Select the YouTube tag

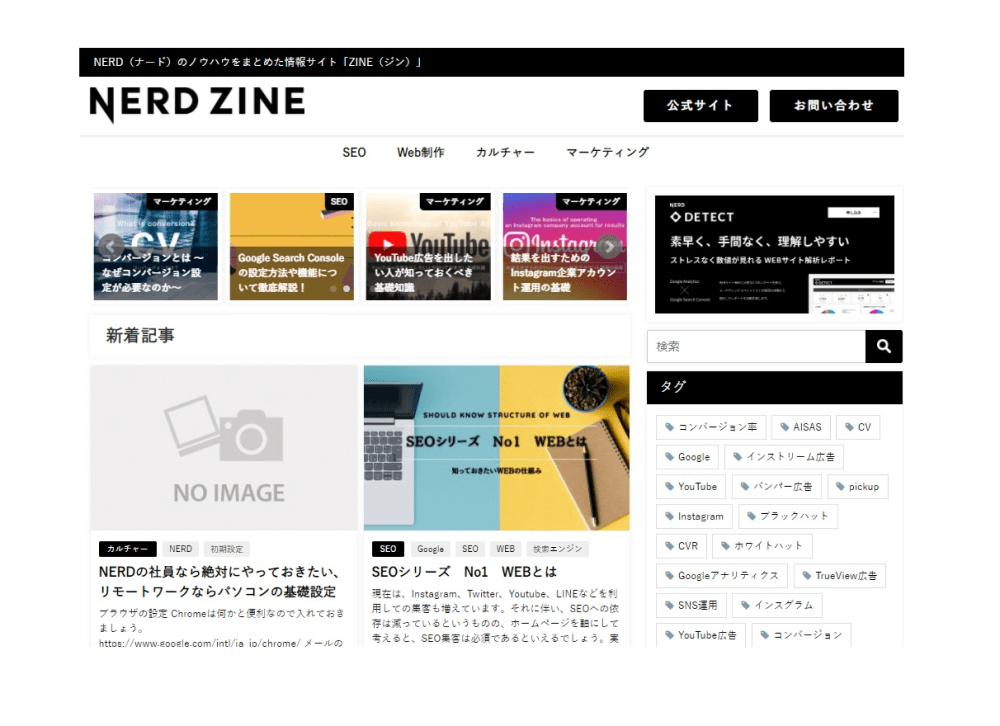(x=690, y=487)
